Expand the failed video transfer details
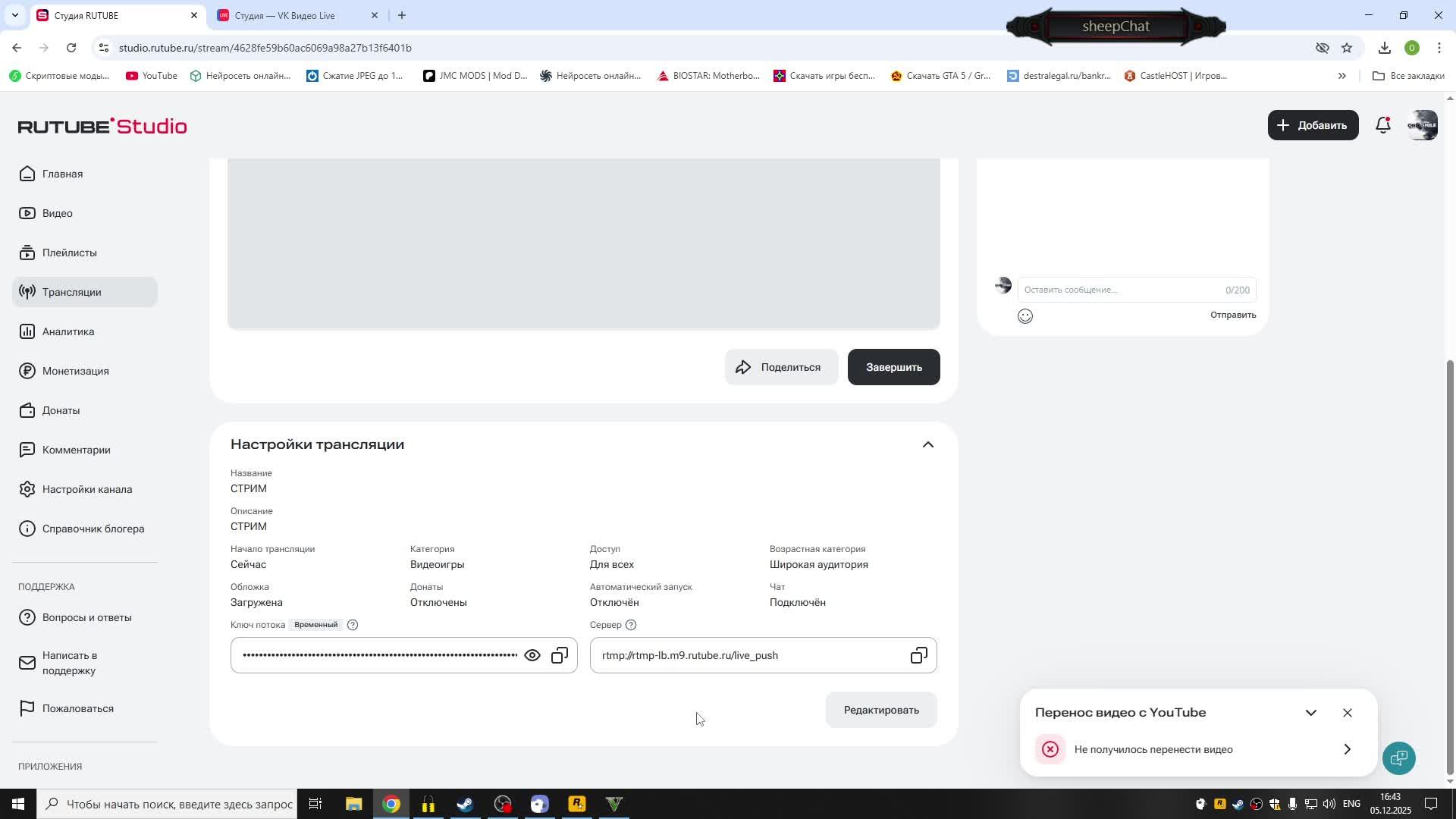This screenshot has height=819, width=1456. tap(1347, 749)
